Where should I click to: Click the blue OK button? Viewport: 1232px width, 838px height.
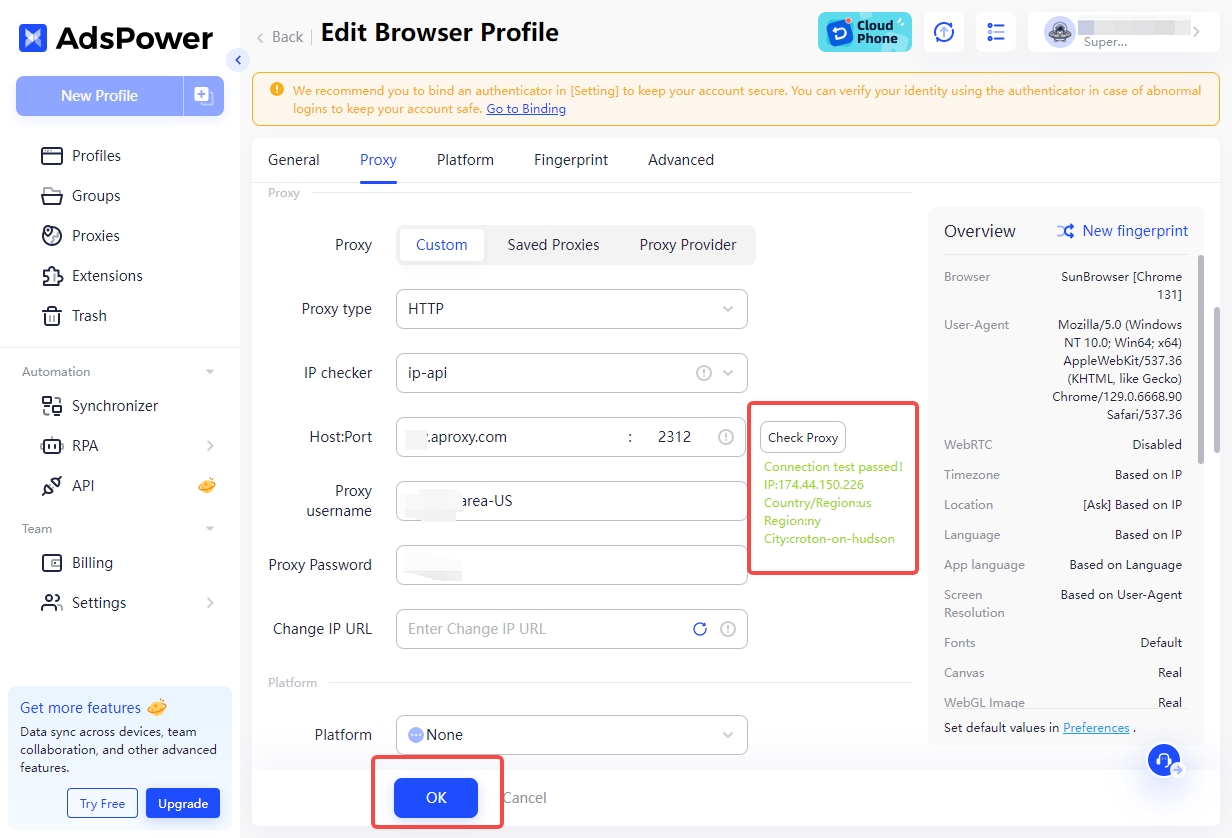[x=436, y=798]
